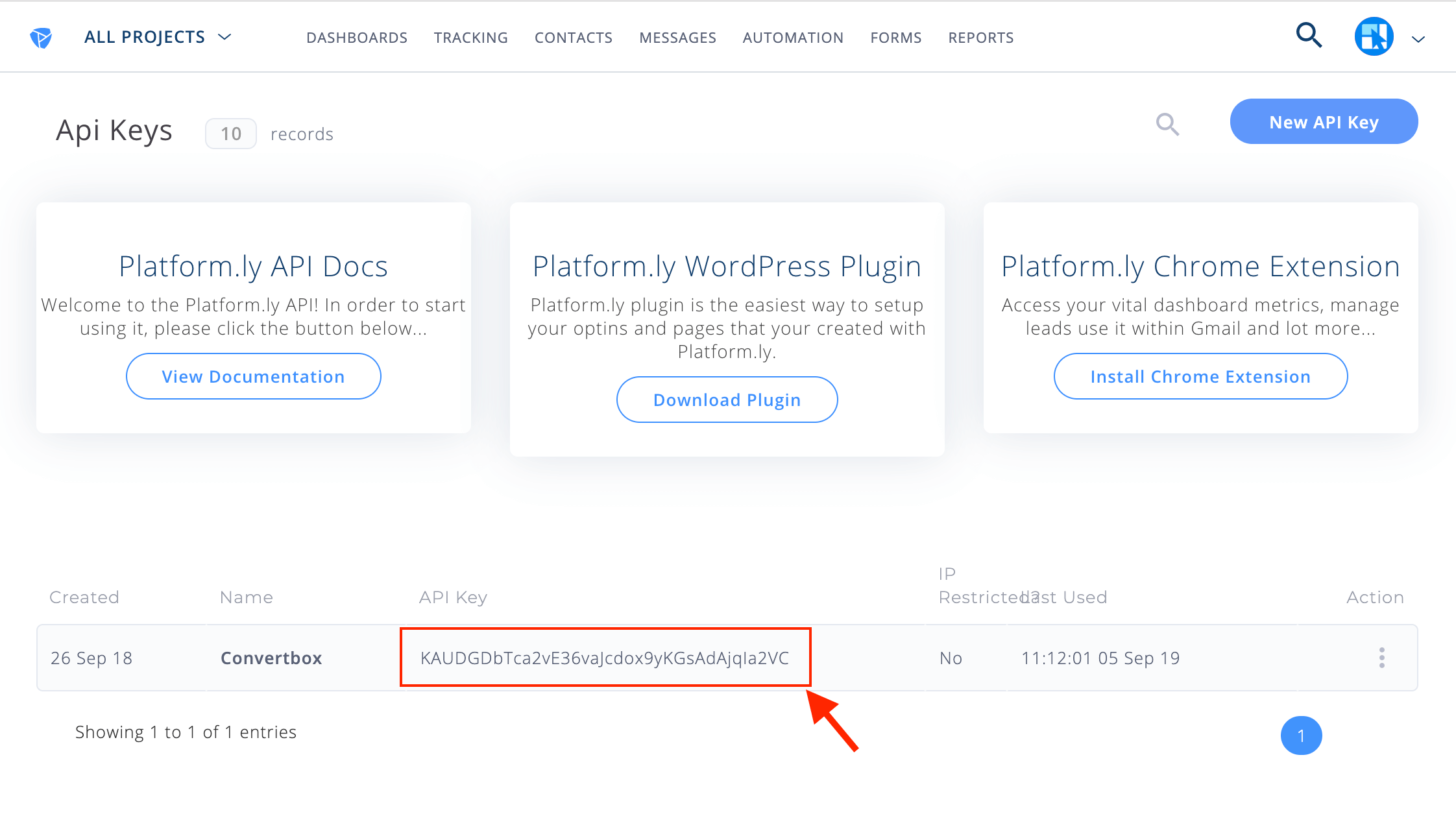The image size is (1456, 825).
Task: Open the Convertbox row action menu dots
Action: pos(1381,658)
